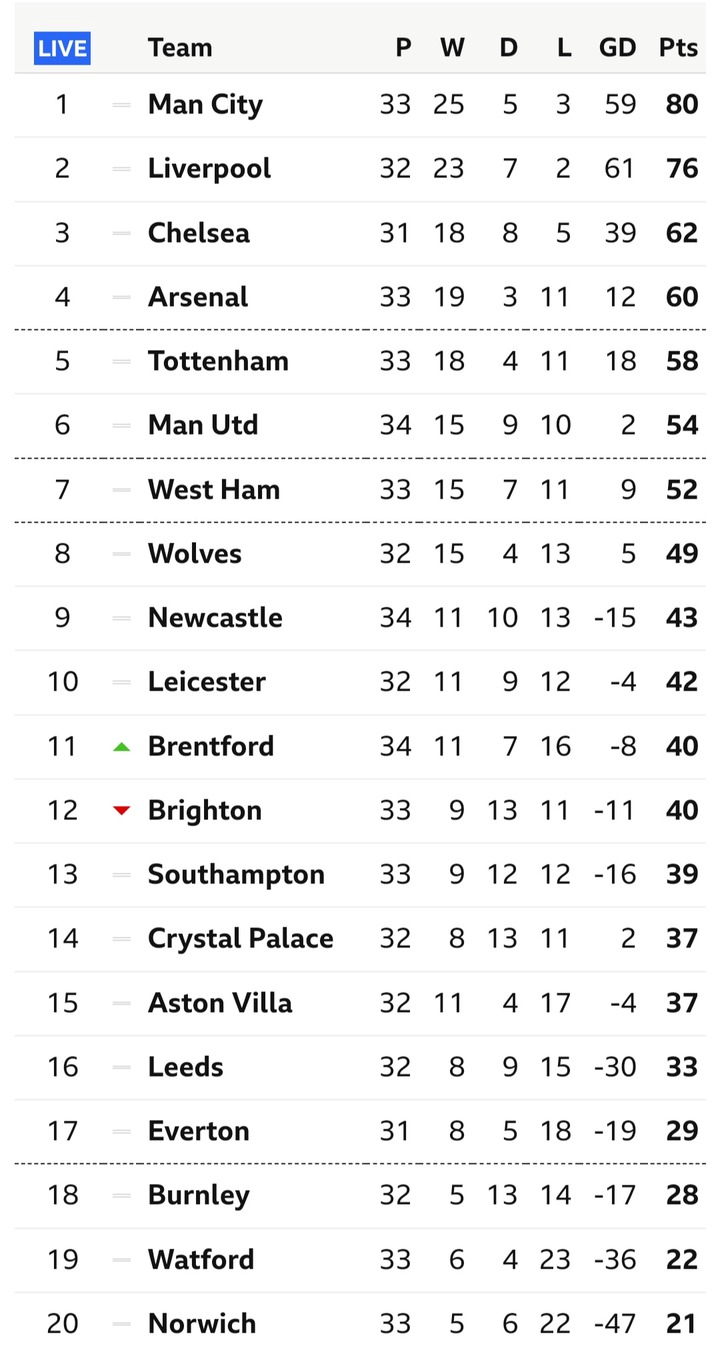Click the Team column header
The image size is (720, 1346).
(x=180, y=47)
